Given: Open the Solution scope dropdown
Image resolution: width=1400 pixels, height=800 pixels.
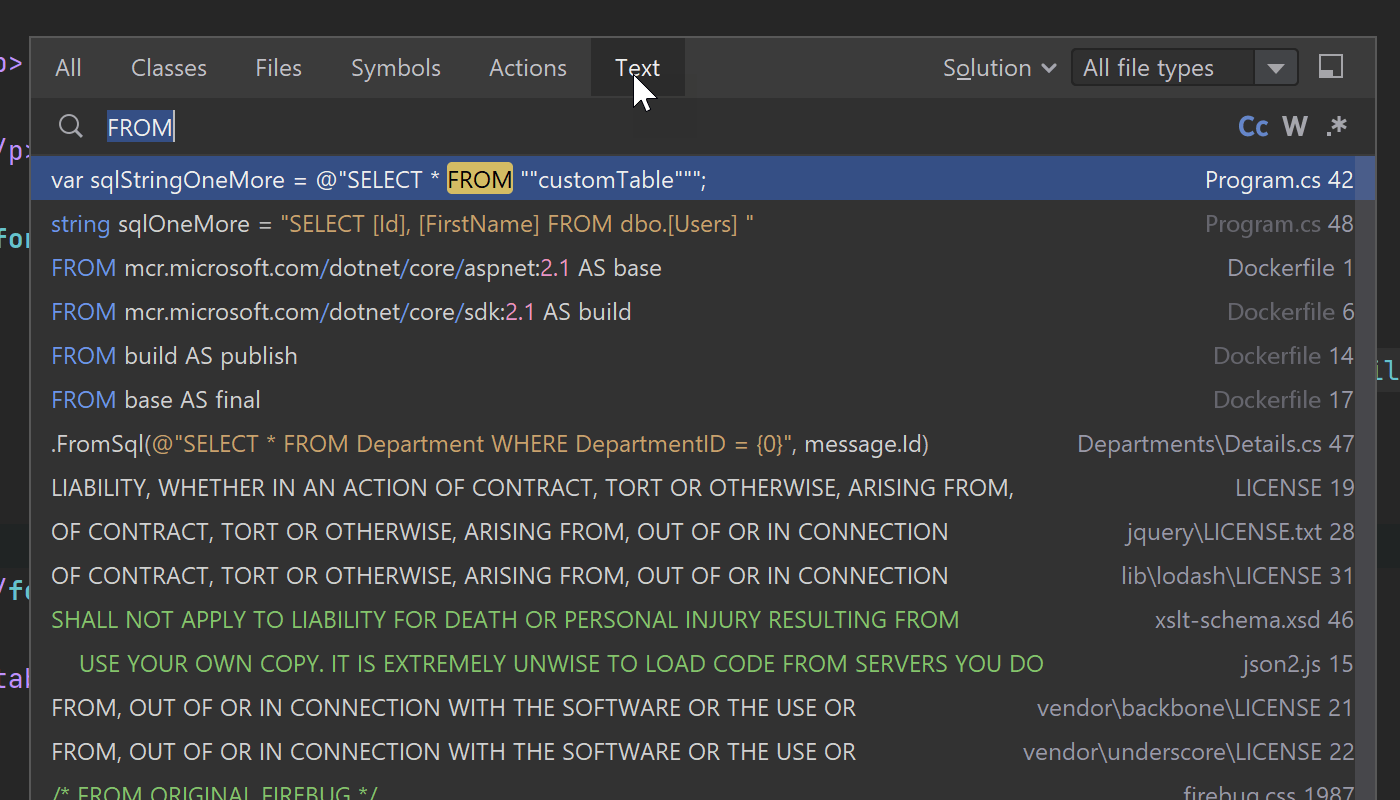Looking at the screenshot, I should [x=999, y=68].
